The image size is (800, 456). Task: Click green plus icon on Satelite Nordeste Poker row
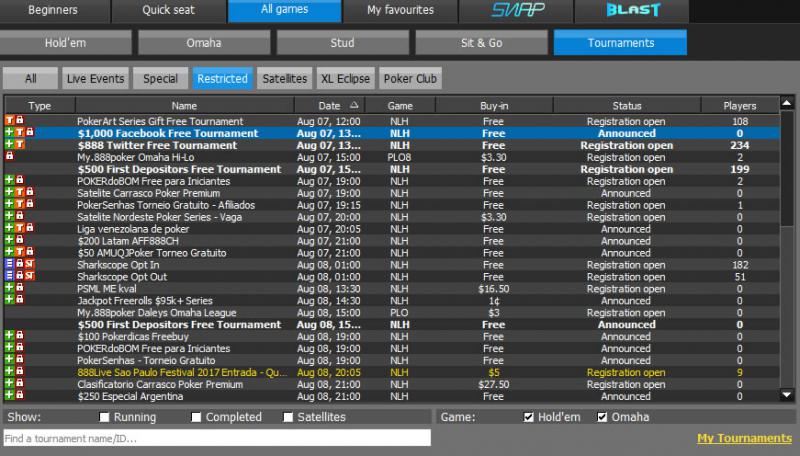pos(9,216)
